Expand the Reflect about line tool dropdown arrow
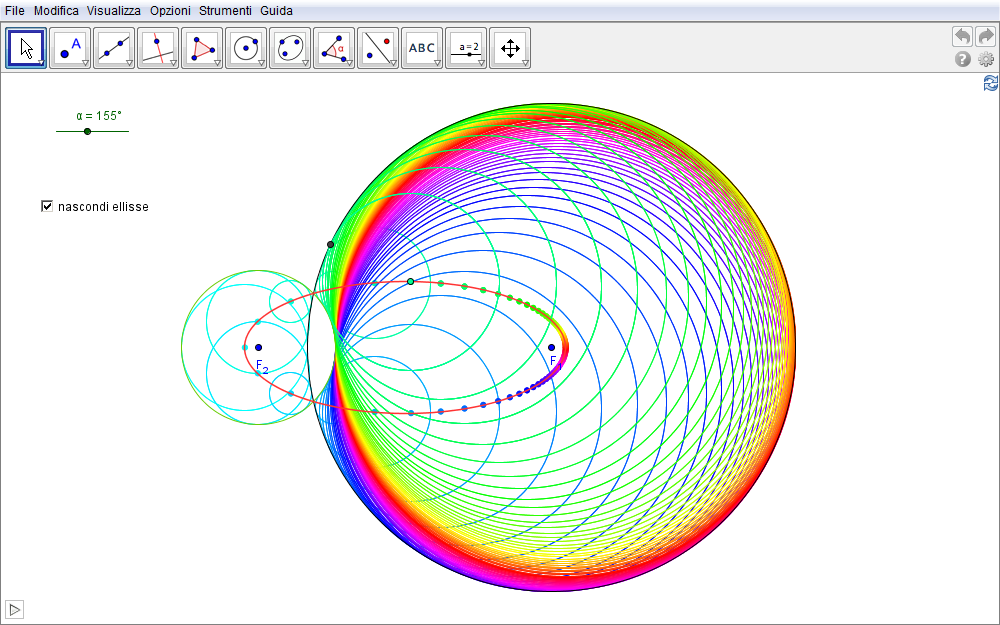 (393, 63)
